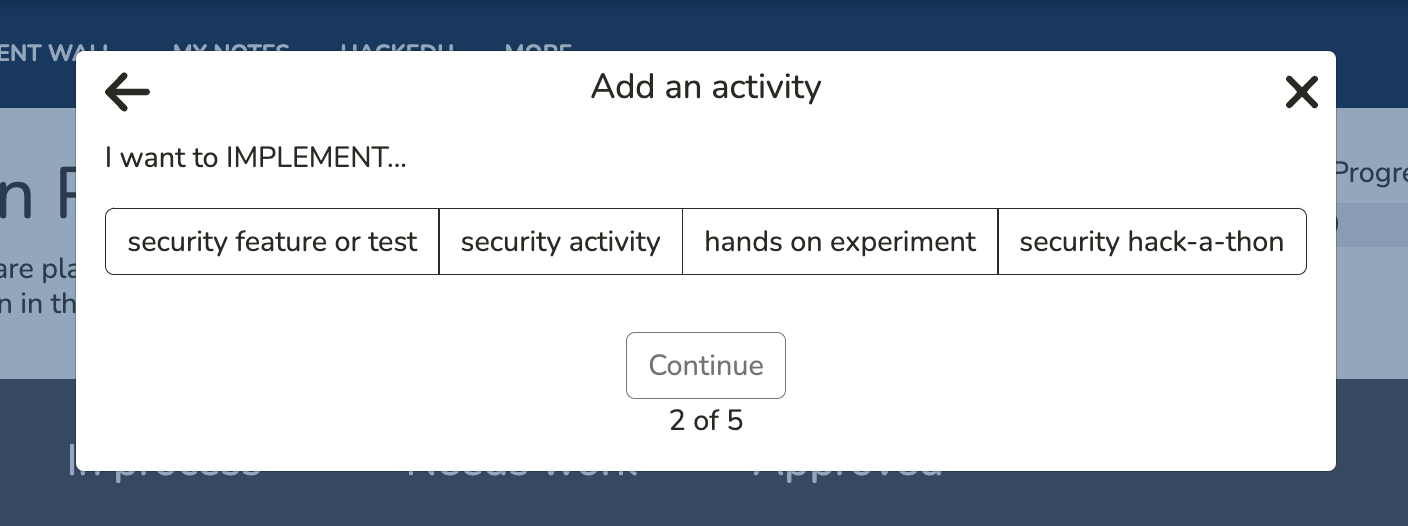Click the back arrow in the dialog
Viewport: 1408px width, 526px height.
tap(127, 92)
